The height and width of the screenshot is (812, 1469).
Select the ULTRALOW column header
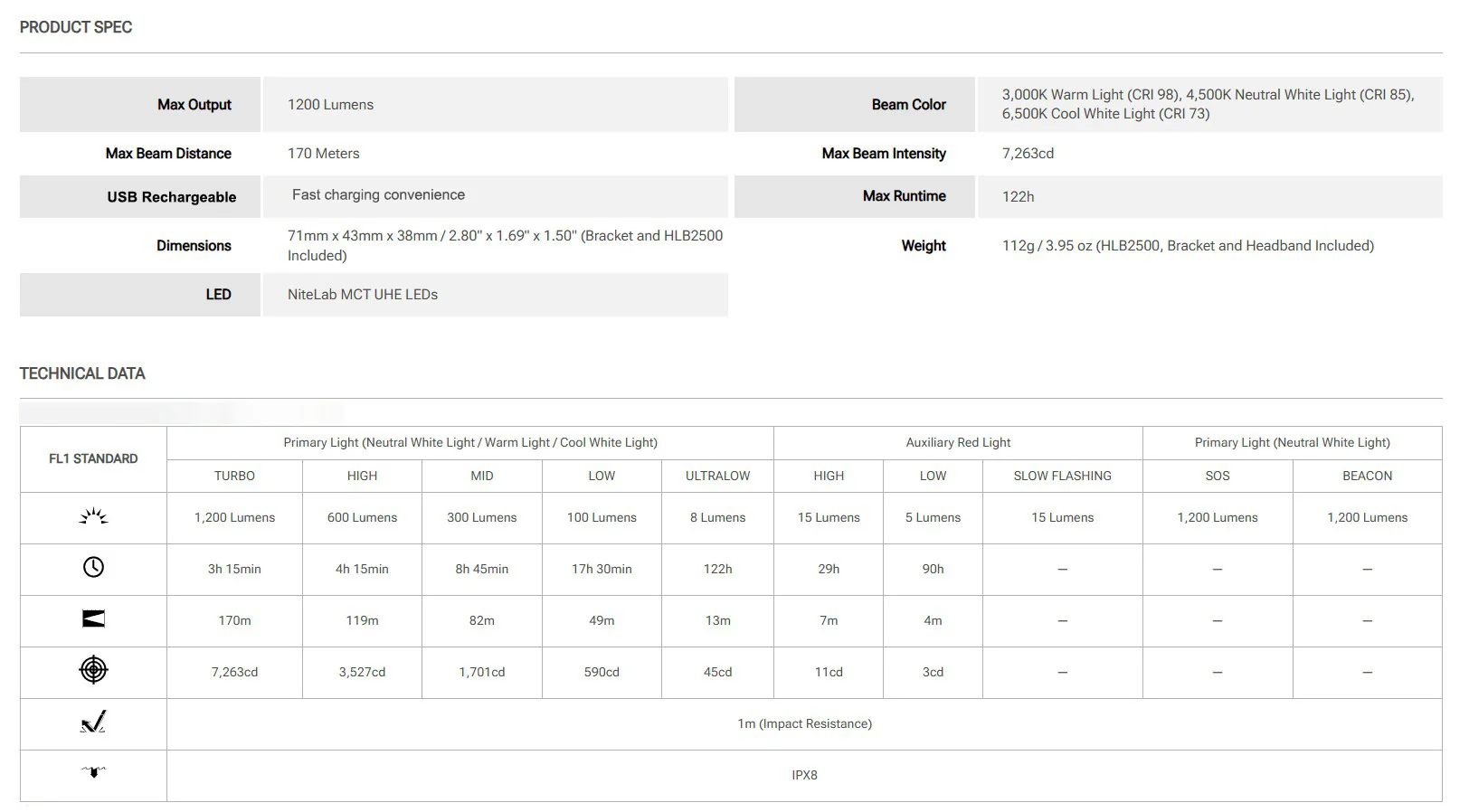click(x=717, y=476)
